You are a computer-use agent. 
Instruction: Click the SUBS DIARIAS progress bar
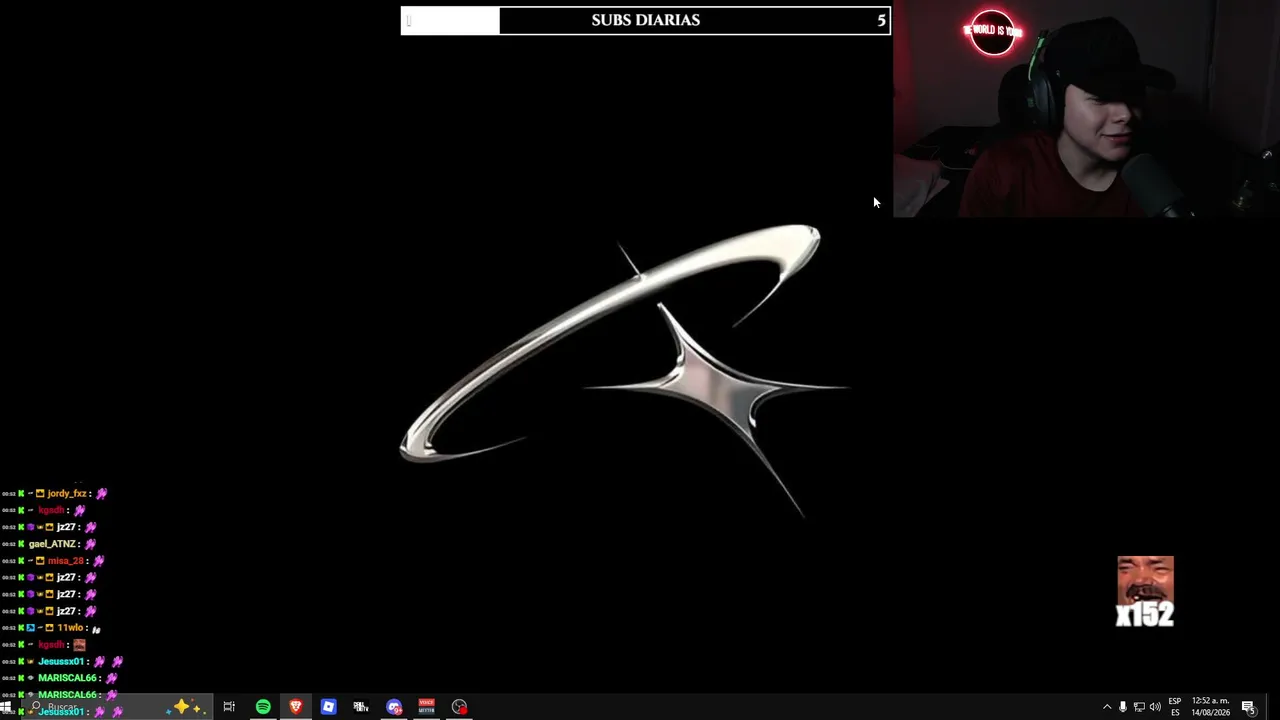tap(645, 20)
